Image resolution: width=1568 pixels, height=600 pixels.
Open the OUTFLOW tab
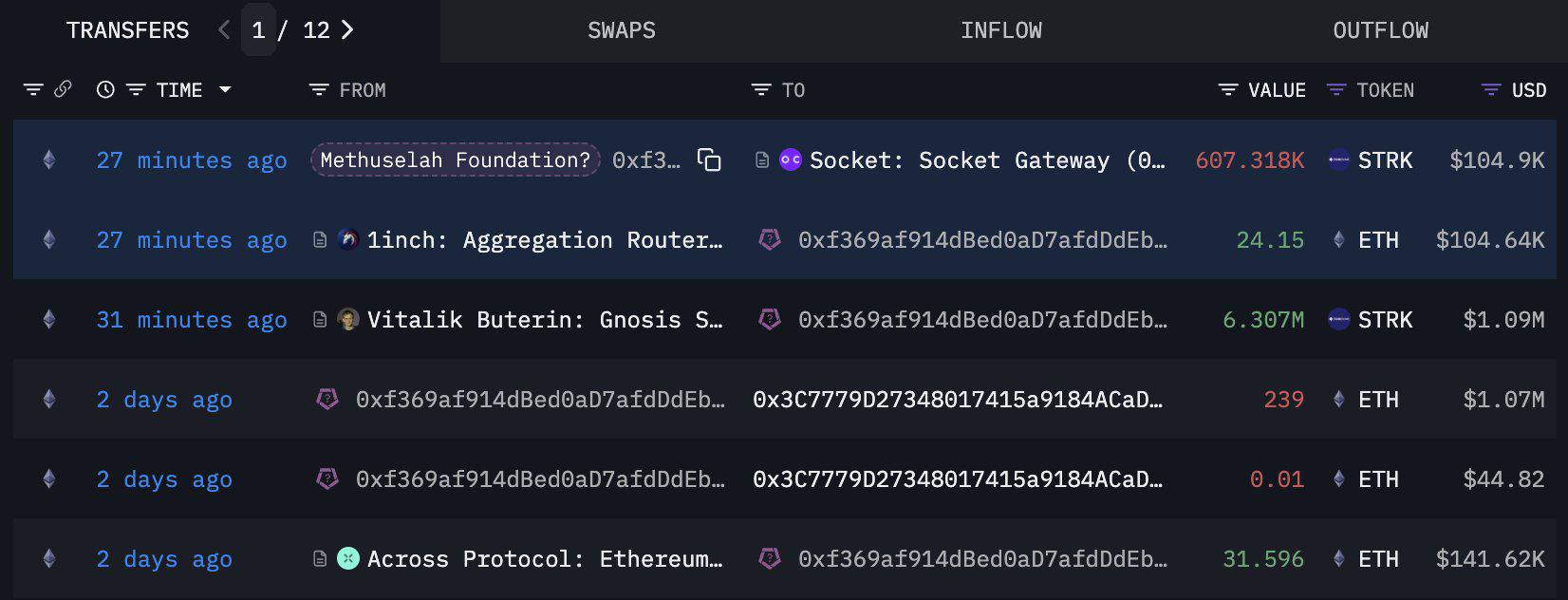click(x=1380, y=30)
